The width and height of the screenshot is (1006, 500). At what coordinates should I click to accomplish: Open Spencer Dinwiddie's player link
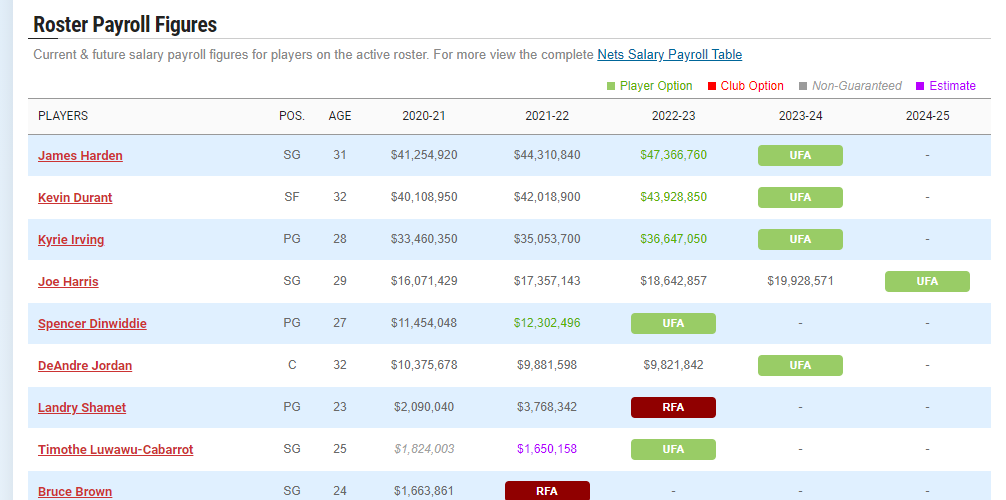[x=92, y=323]
